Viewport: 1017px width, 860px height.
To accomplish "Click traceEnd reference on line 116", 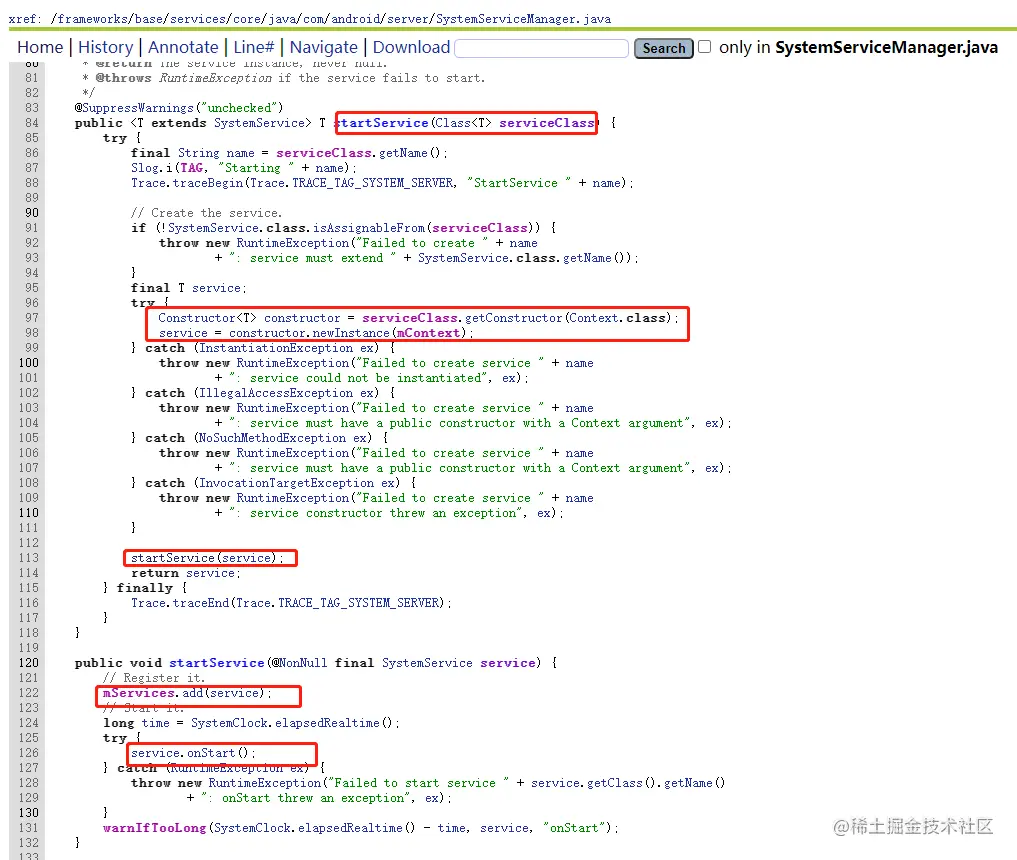I will click(201, 603).
